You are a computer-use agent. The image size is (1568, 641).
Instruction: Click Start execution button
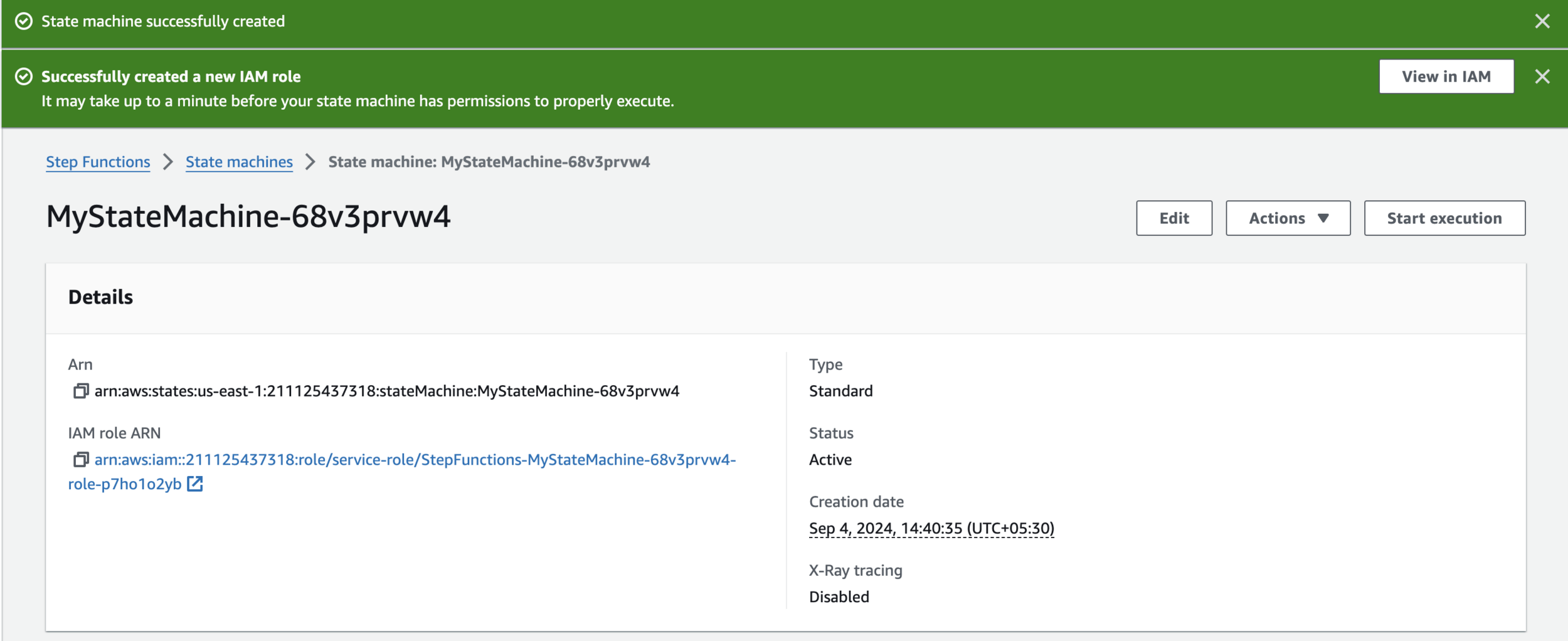pyautogui.click(x=1444, y=218)
